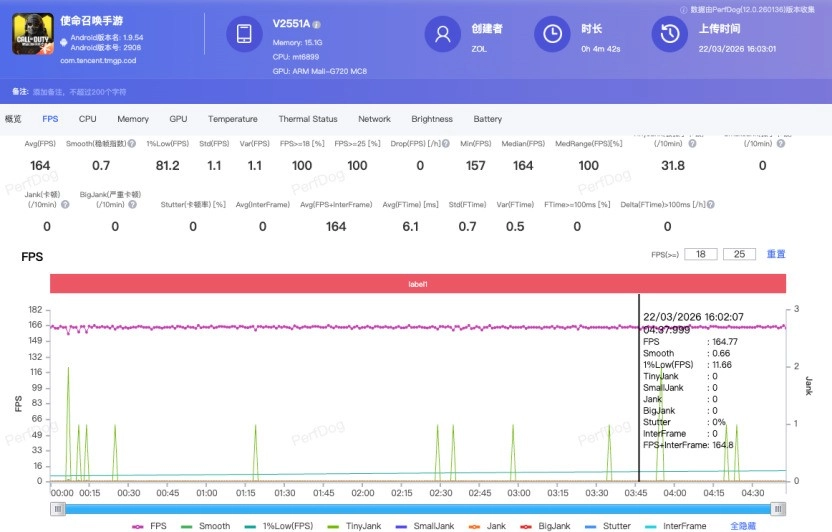Hide the Stutter series in legend
This screenshot has width=832, height=532.
point(607,525)
